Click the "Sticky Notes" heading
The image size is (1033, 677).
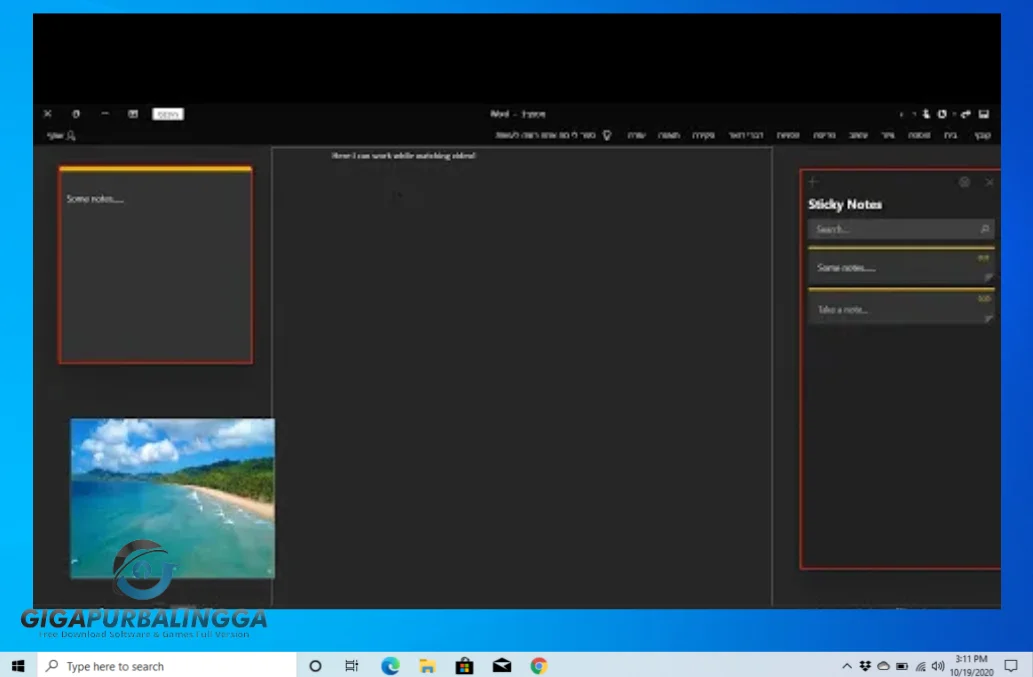coord(845,204)
